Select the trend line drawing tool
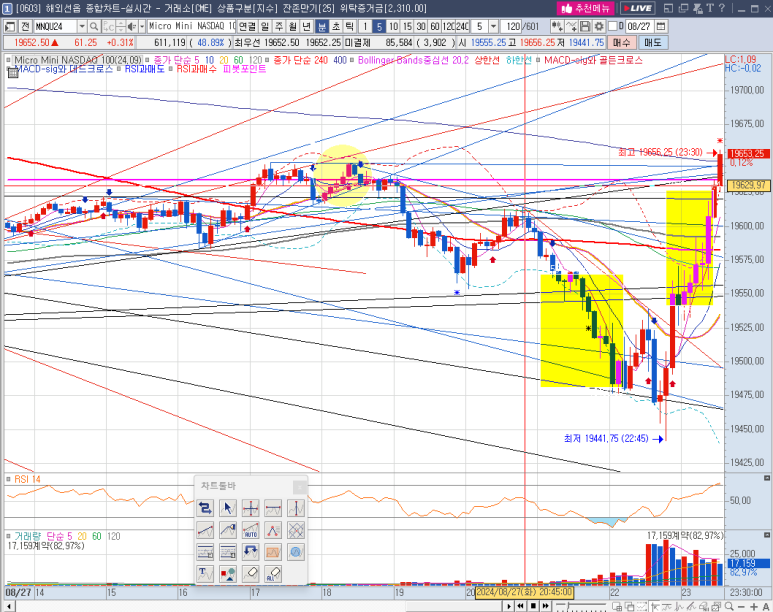Screen dimensions: 773x612 coord(205,530)
